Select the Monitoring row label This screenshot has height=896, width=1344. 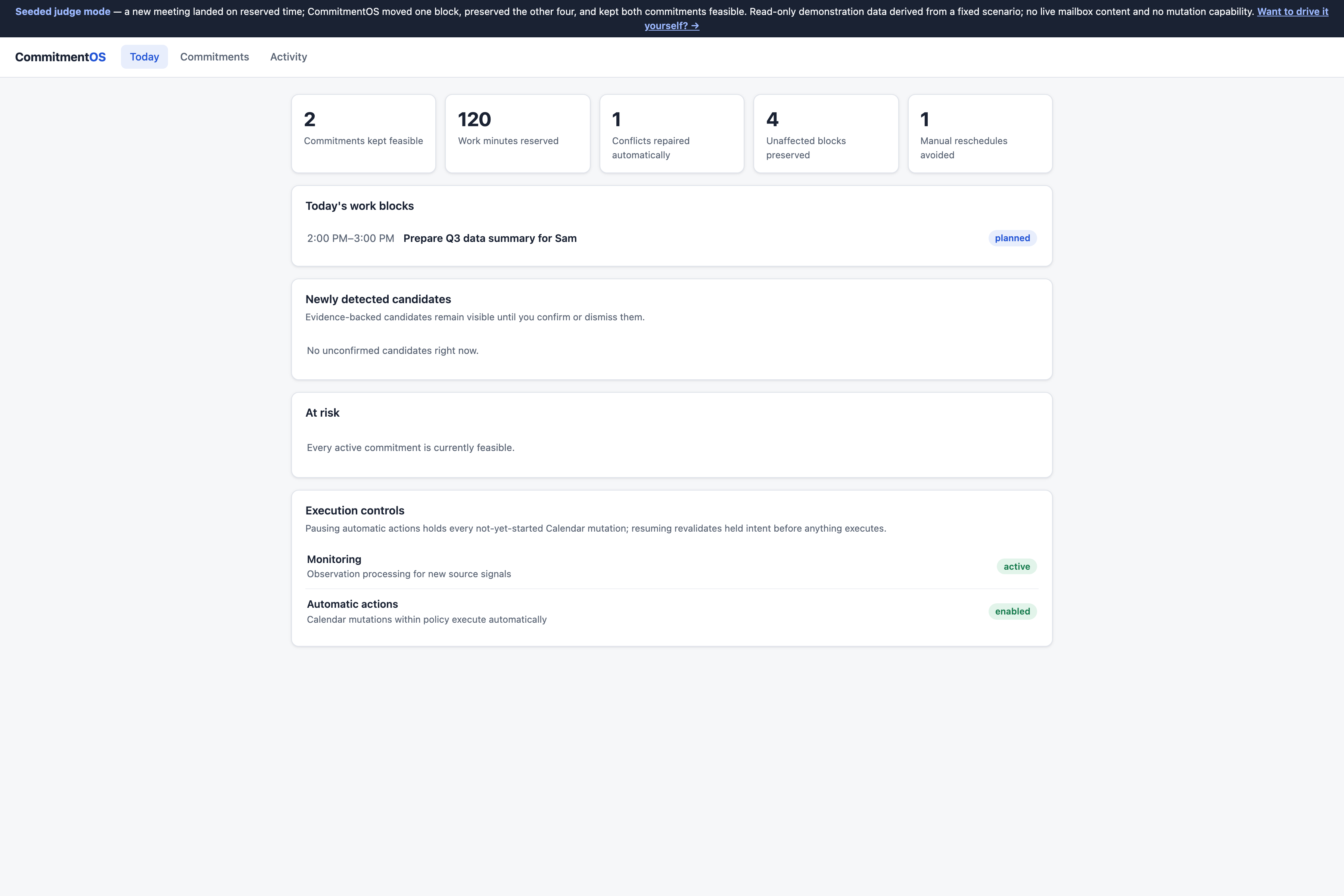click(334, 559)
